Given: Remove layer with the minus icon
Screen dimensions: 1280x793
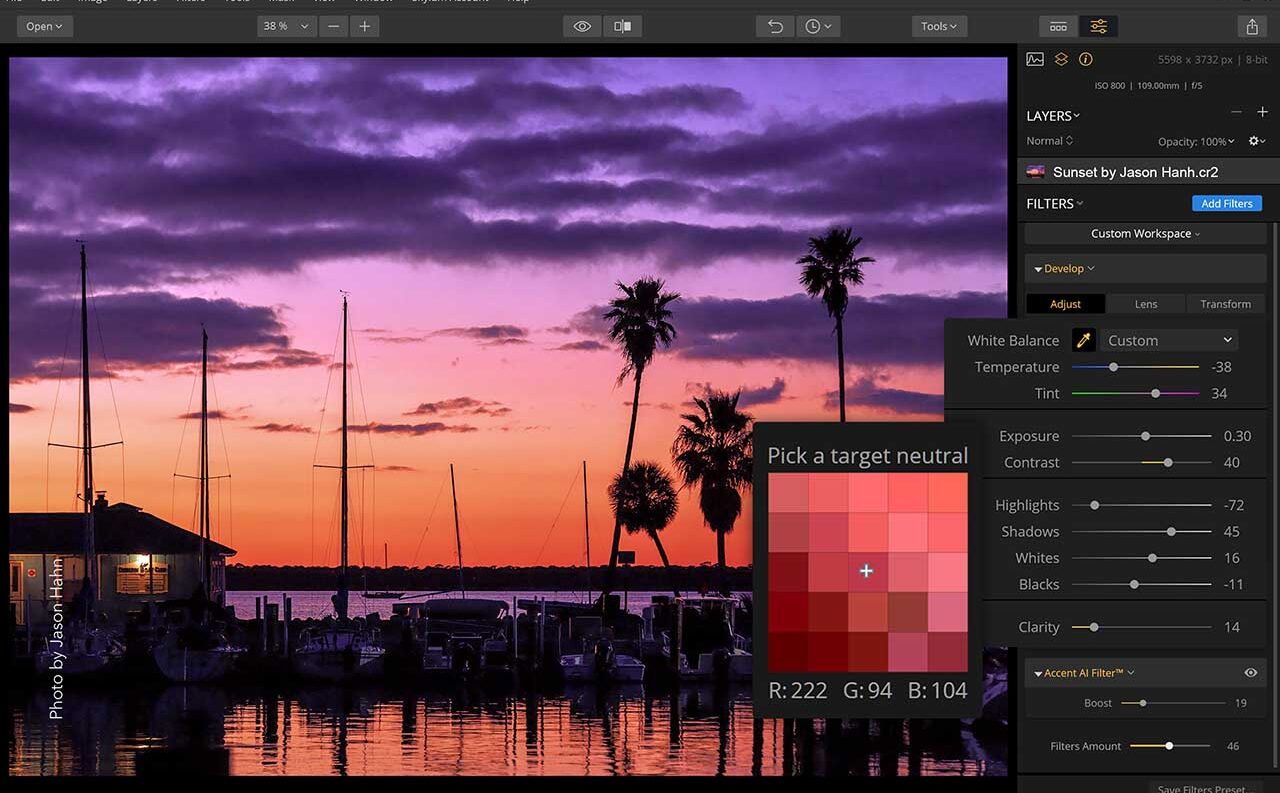Looking at the screenshot, I should pyautogui.click(x=1236, y=113).
